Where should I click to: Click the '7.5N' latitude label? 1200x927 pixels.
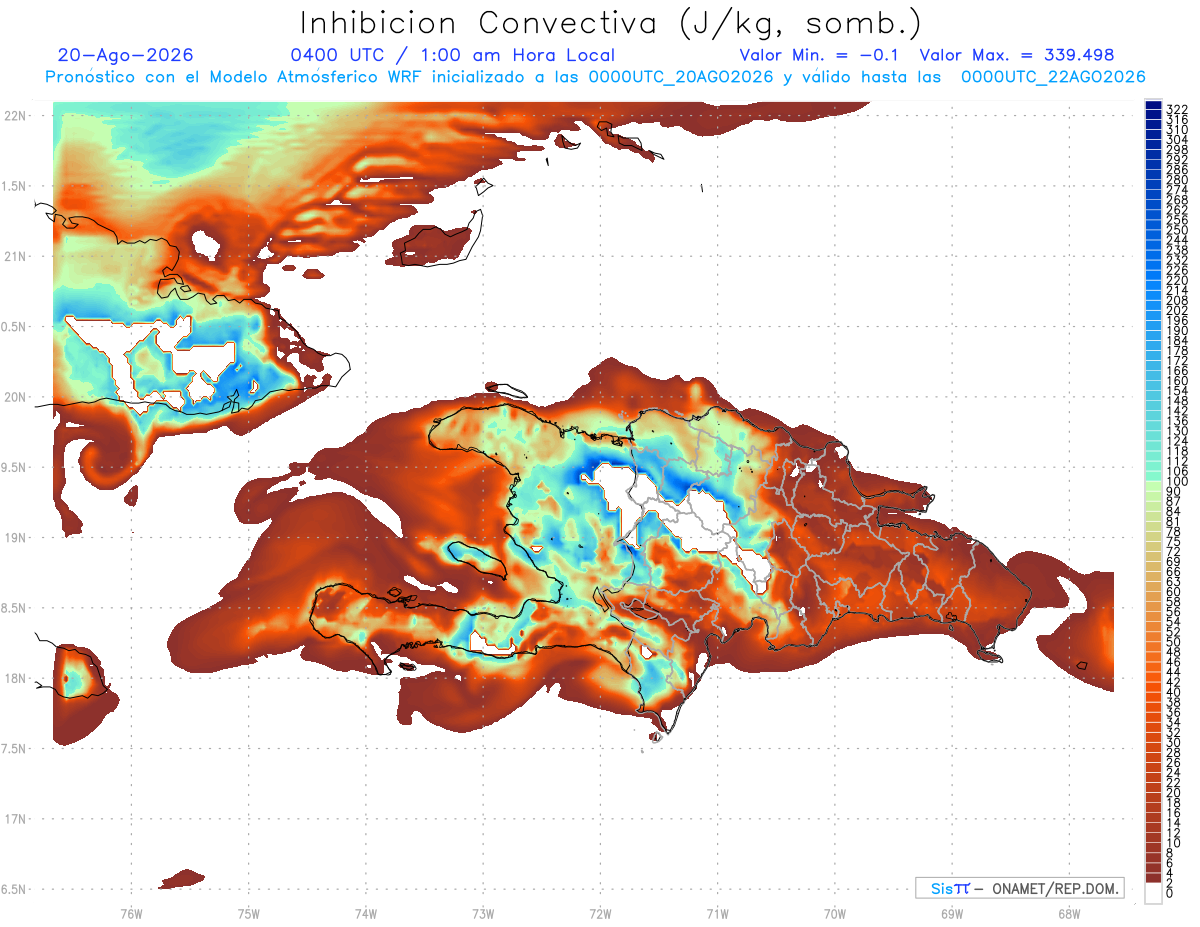point(15,748)
